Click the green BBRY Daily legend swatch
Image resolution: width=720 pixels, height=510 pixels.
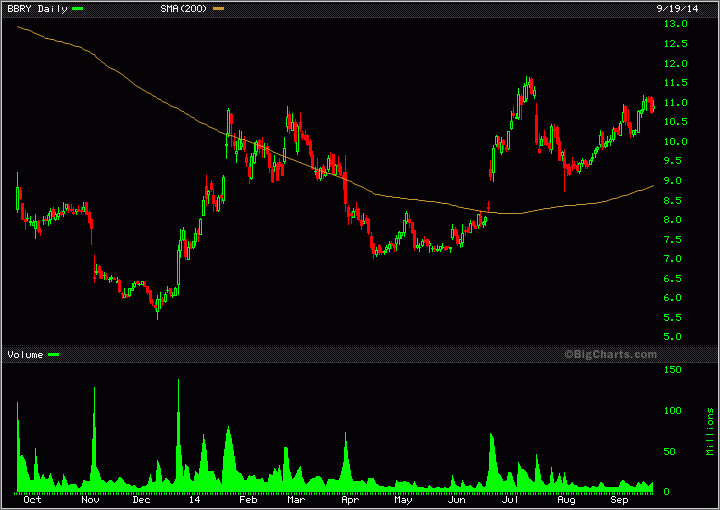point(77,9)
